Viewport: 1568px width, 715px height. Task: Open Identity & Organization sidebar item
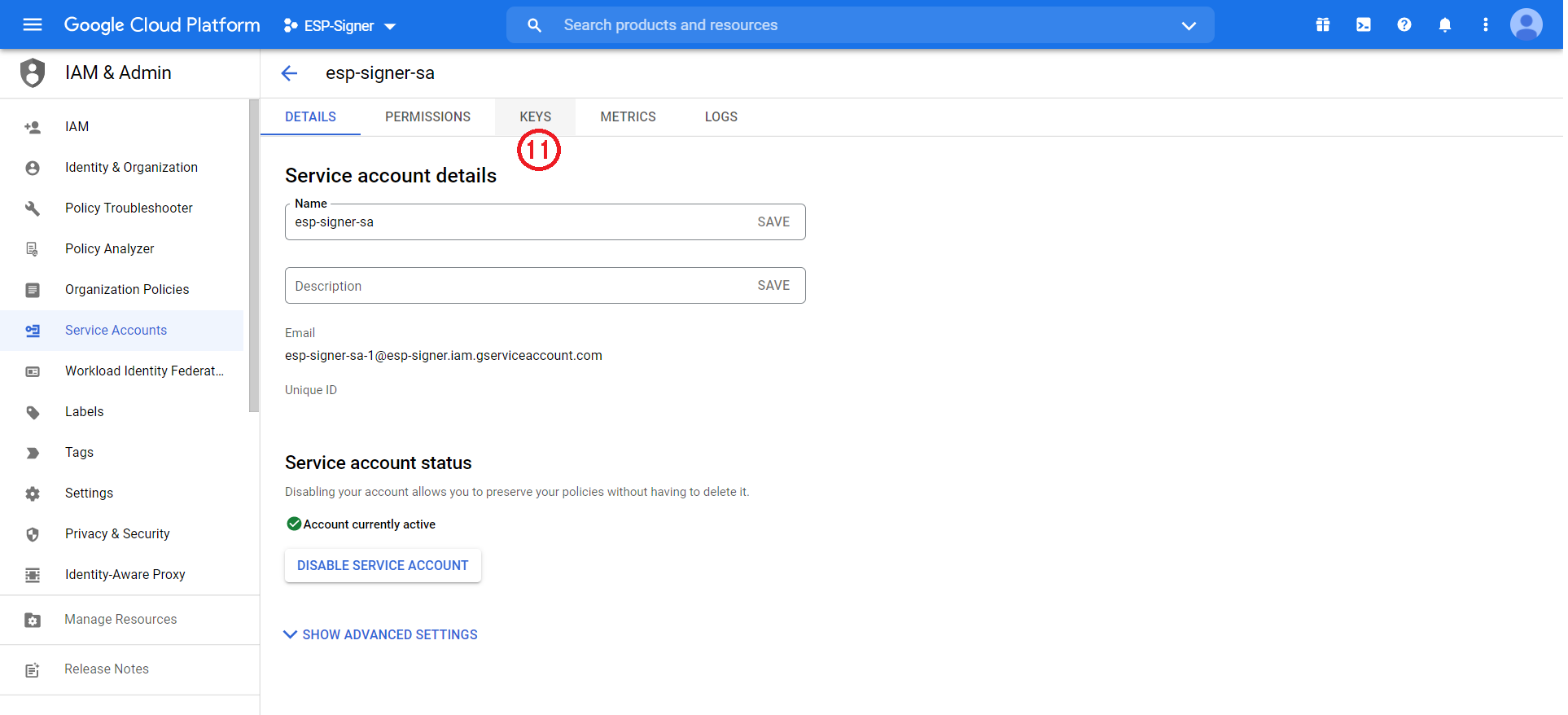[122, 168]
